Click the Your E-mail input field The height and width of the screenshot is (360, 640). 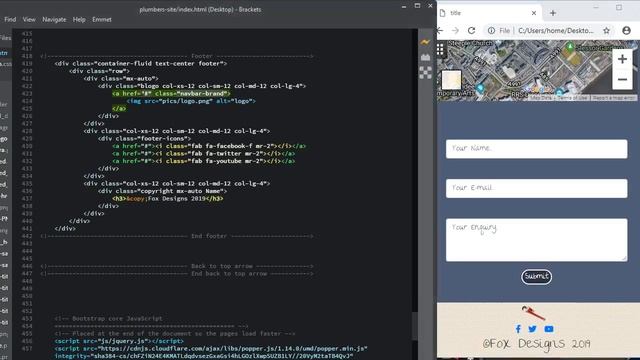click(536, 188)
